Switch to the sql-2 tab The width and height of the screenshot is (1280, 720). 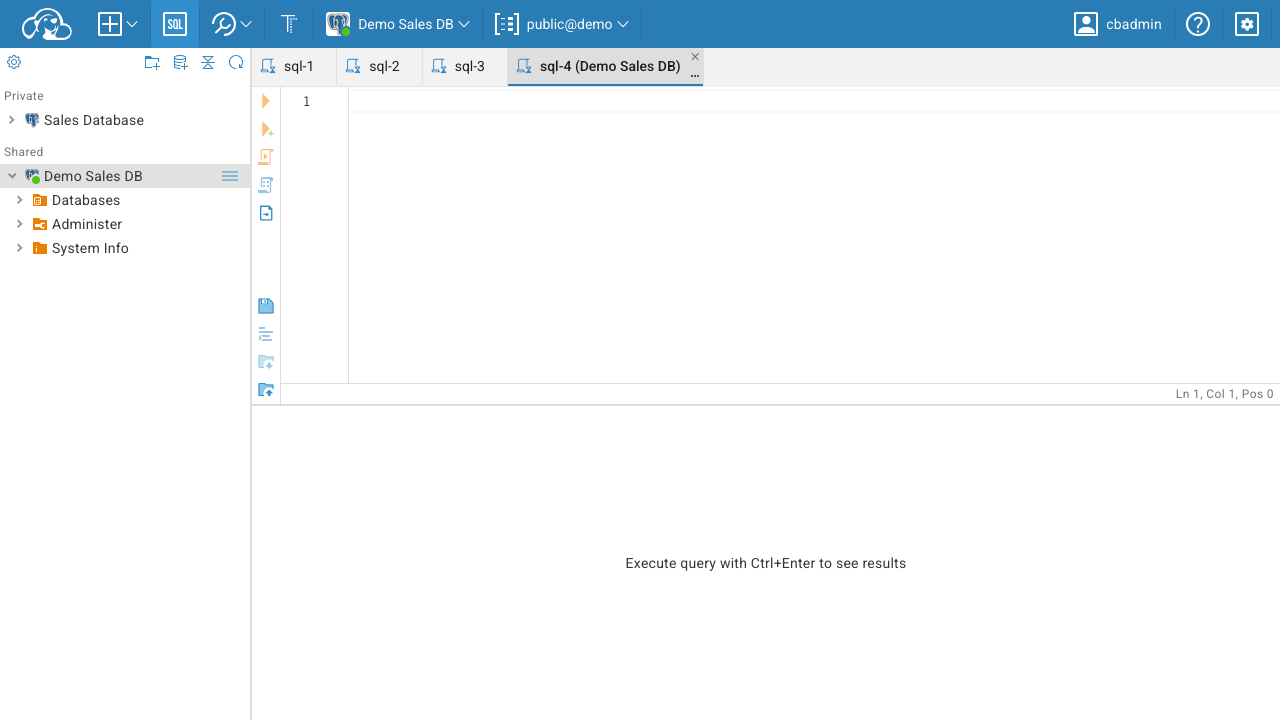pos(379,67)
